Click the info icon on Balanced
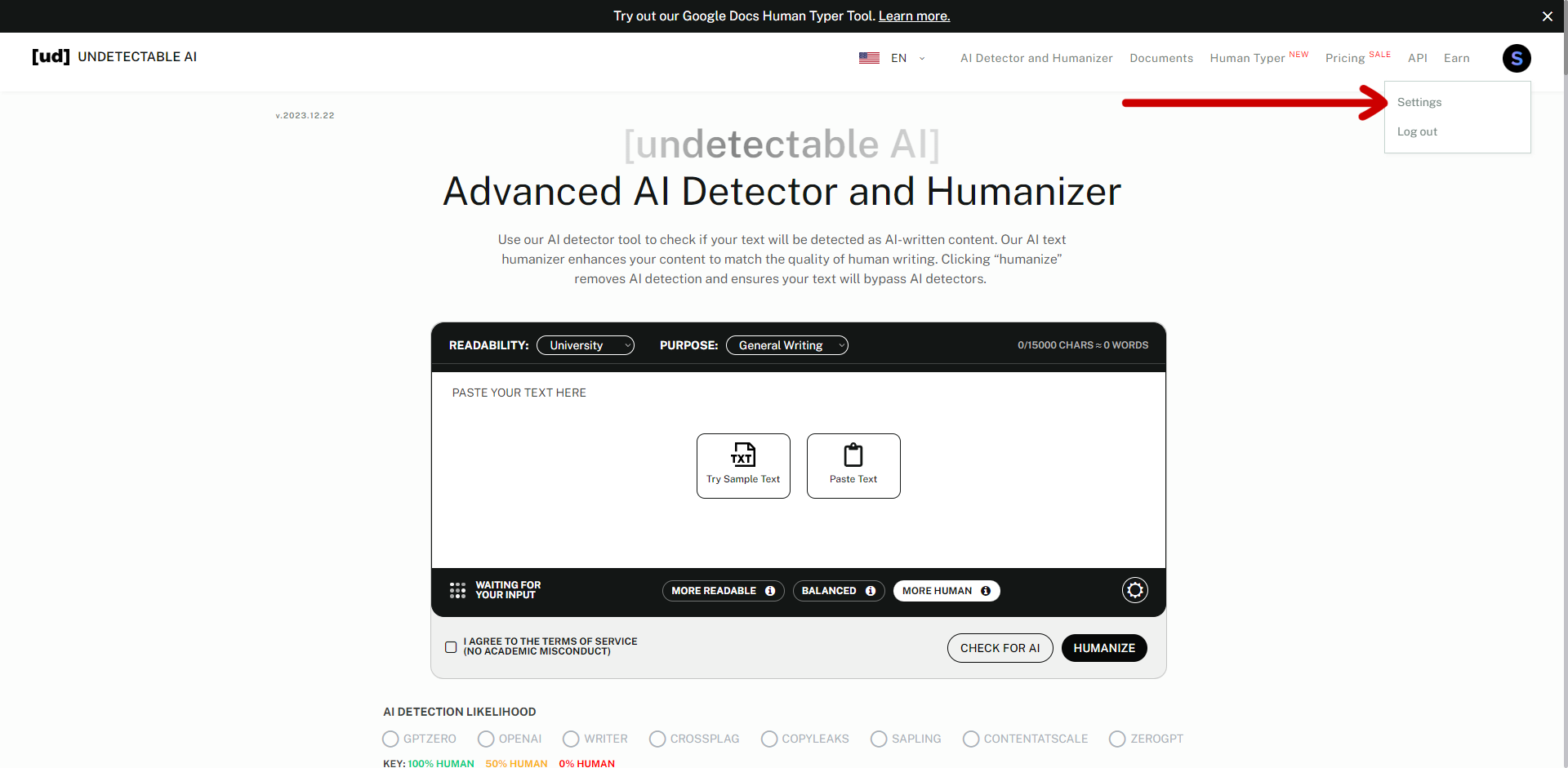 coord(871,591)
